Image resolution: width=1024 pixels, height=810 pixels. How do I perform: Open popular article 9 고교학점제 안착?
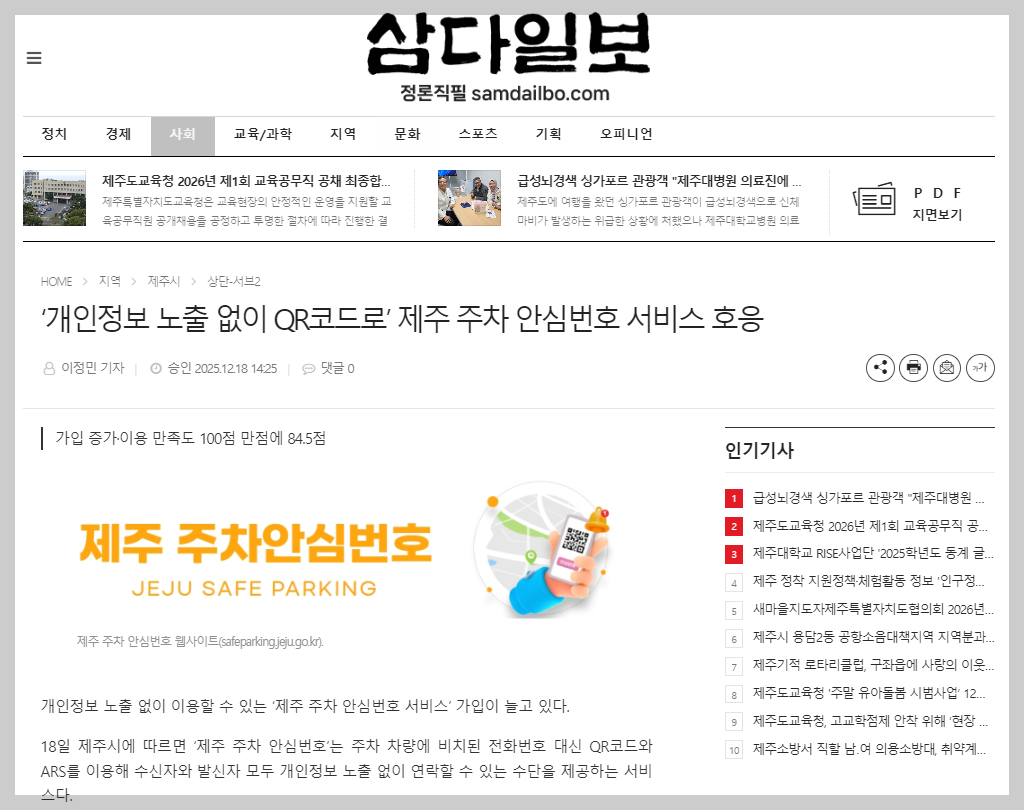(x=871, y=721)
